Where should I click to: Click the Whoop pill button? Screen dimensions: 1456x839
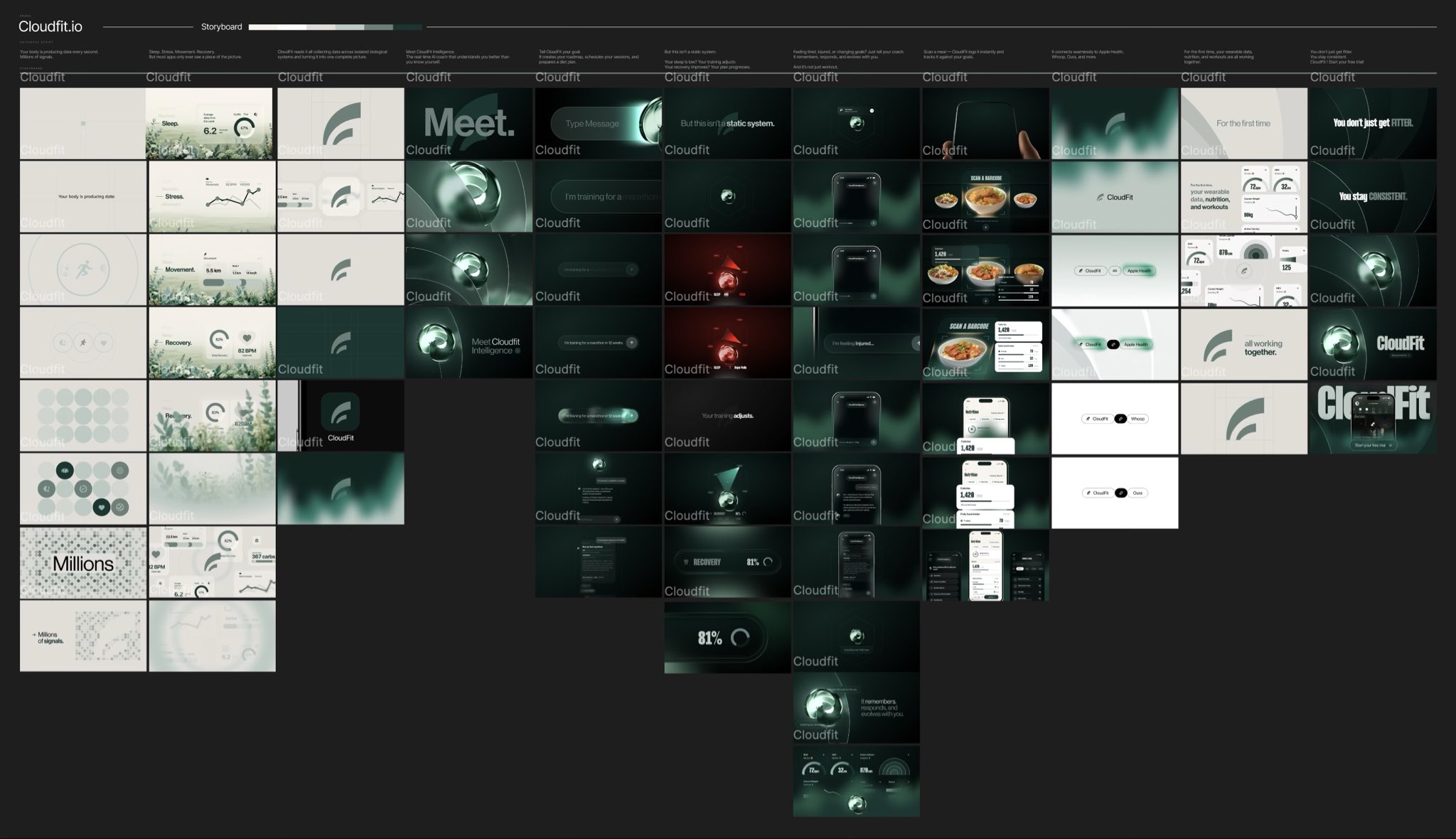1137,419
